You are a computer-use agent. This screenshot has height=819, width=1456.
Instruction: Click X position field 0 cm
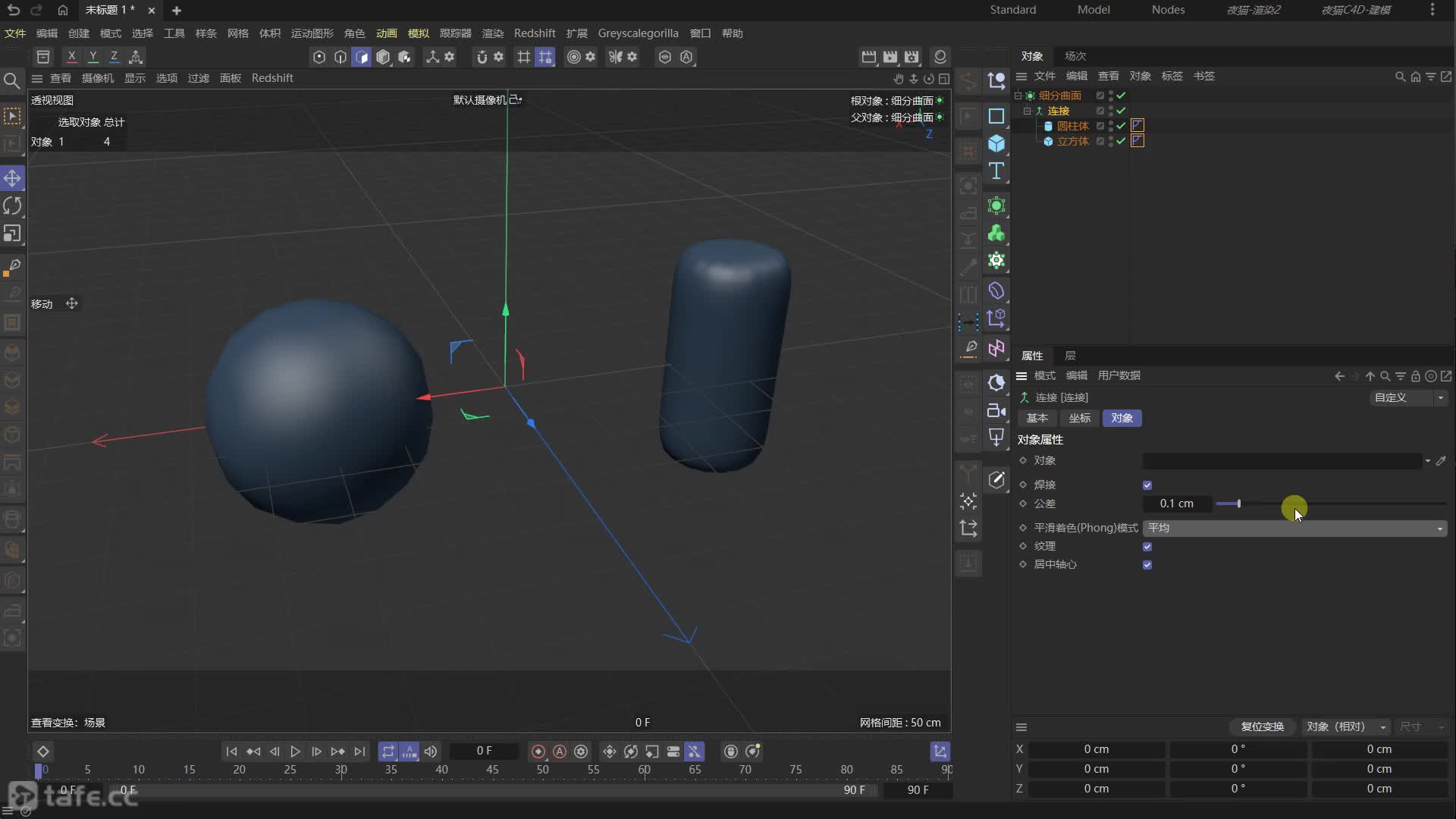point(1096,749)
